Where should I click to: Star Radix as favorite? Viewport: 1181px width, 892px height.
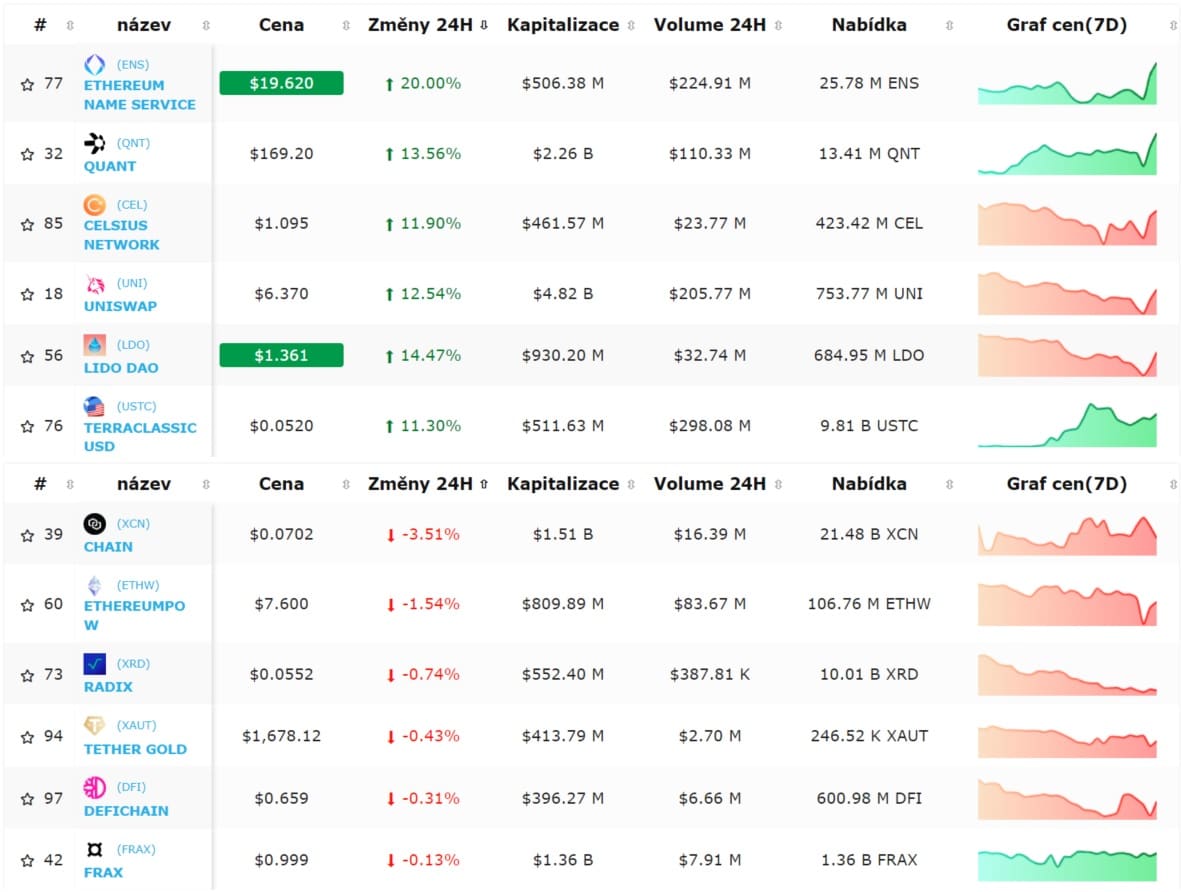pos(27,675)
